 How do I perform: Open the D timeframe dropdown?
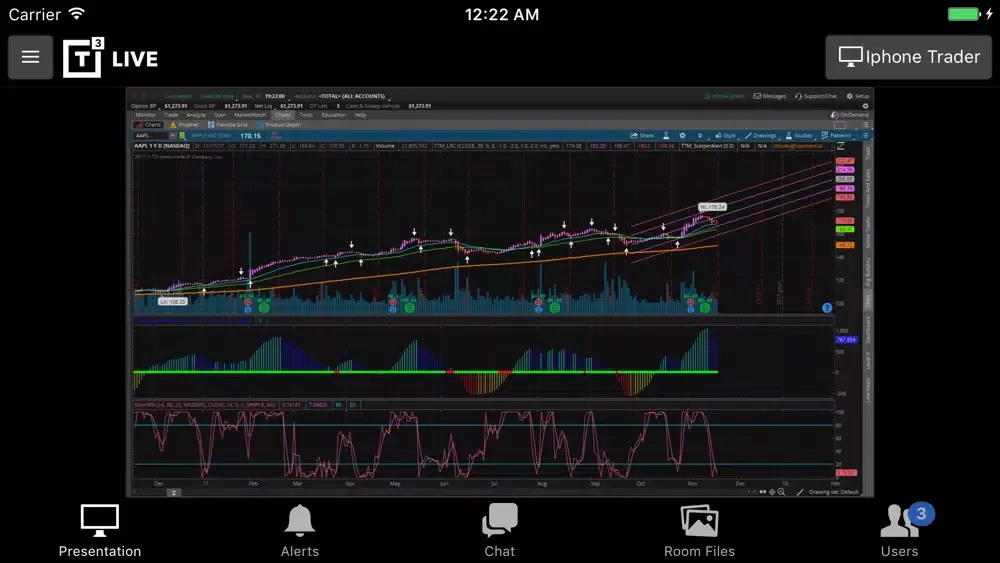[700, 136]
